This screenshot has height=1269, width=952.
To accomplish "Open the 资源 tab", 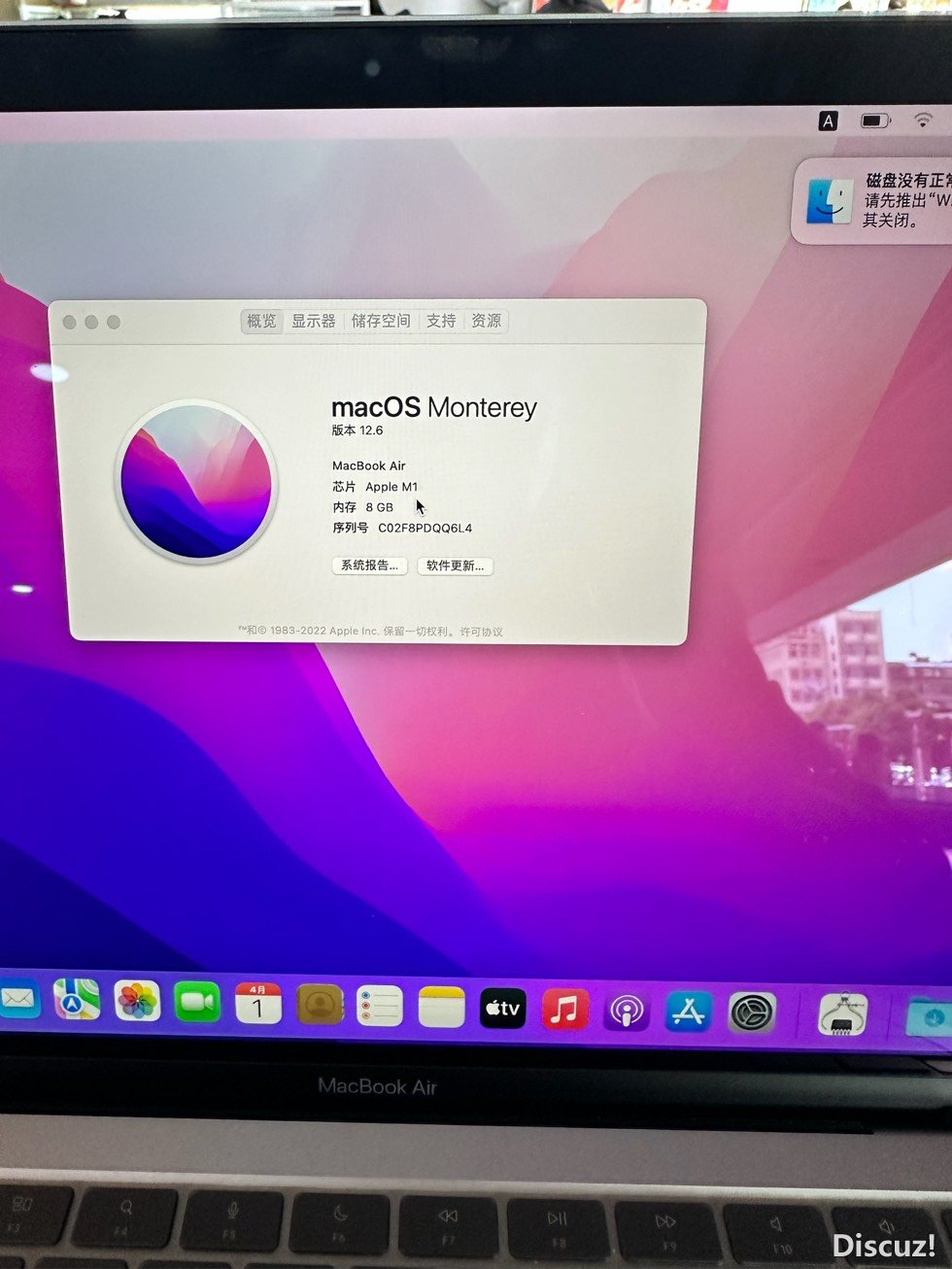I will (x=487, y=321).
